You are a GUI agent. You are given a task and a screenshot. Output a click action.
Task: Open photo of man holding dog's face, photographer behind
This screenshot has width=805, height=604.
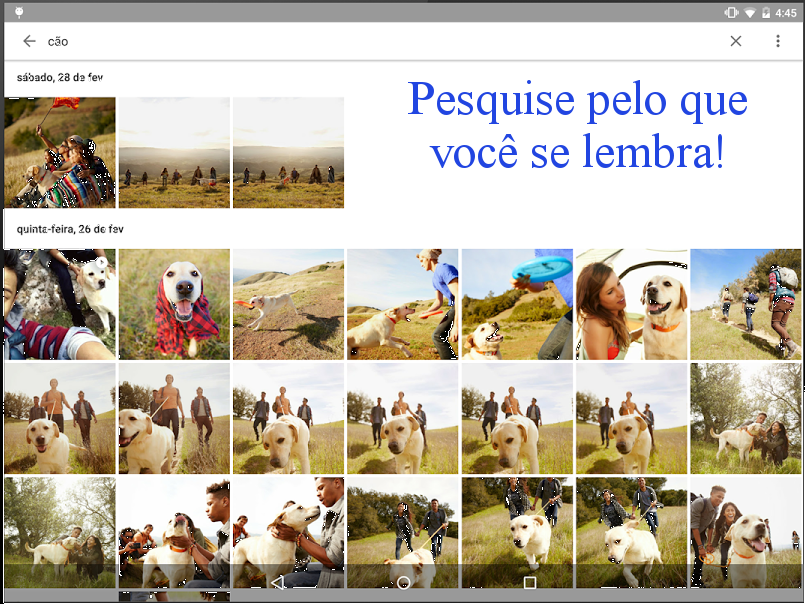tap(174, 532)
